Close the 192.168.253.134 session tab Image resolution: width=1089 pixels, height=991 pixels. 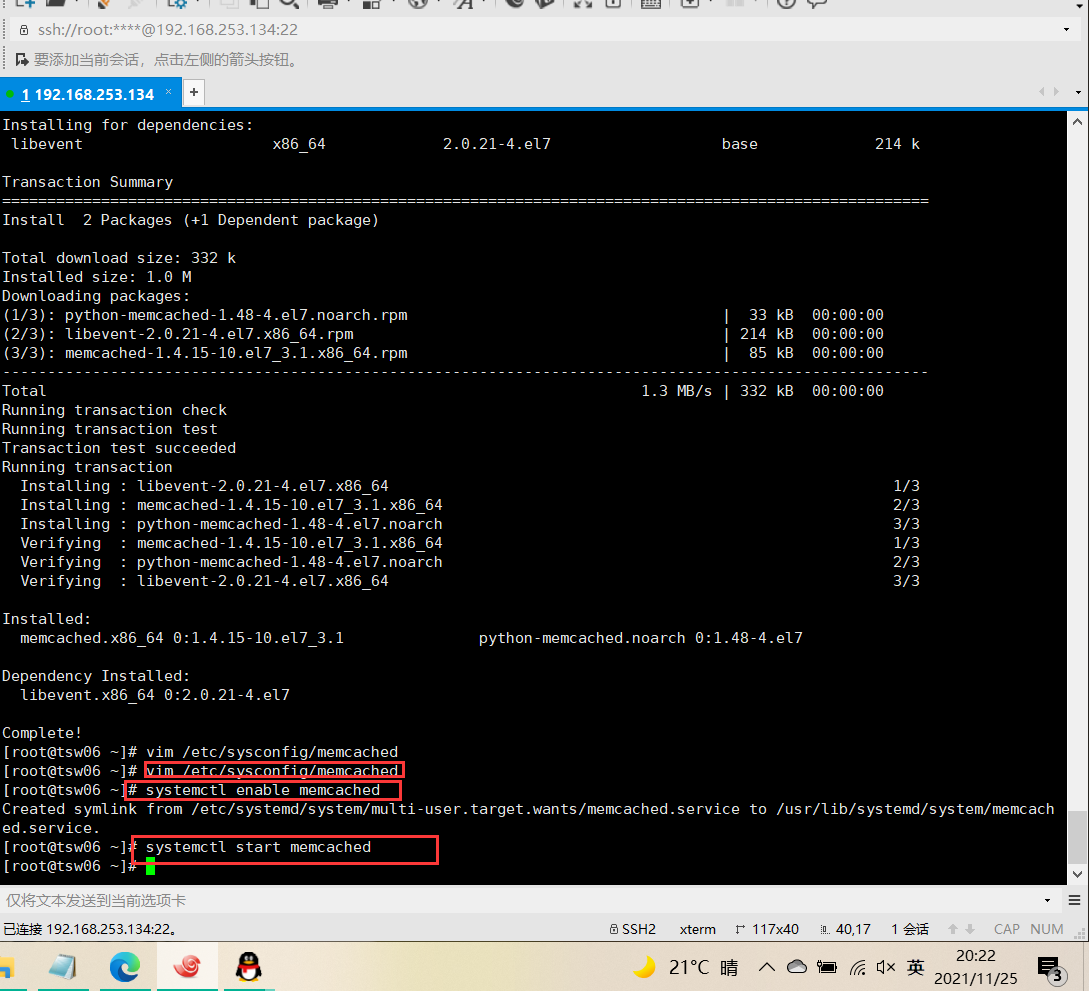(168, 92)
